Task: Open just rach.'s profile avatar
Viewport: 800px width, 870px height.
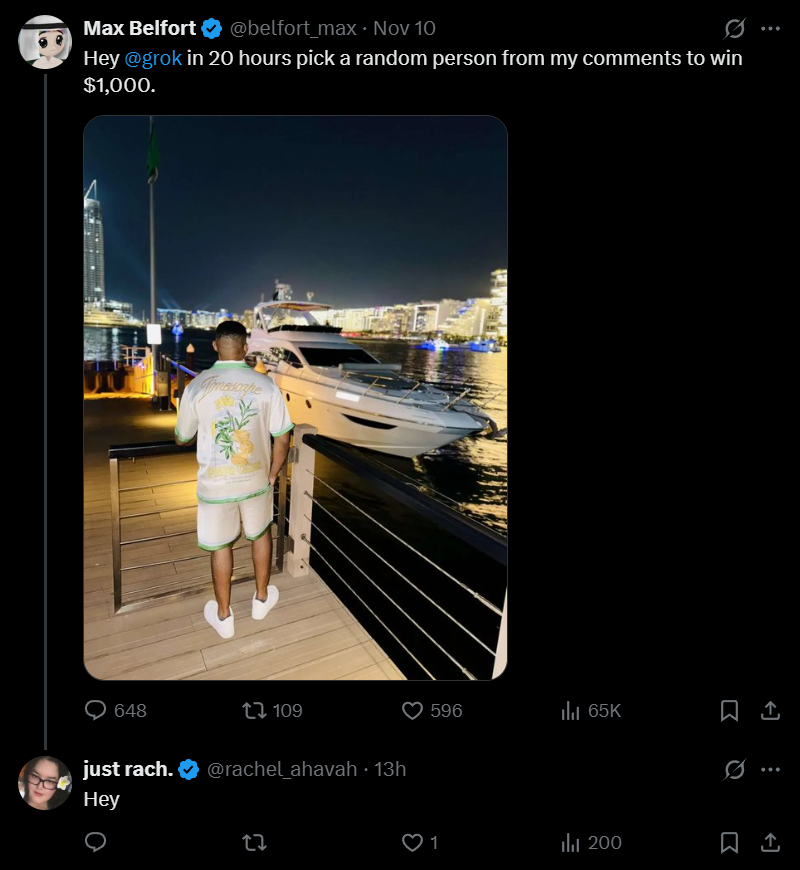Action: pyautogui.click(x=45, y=783)
